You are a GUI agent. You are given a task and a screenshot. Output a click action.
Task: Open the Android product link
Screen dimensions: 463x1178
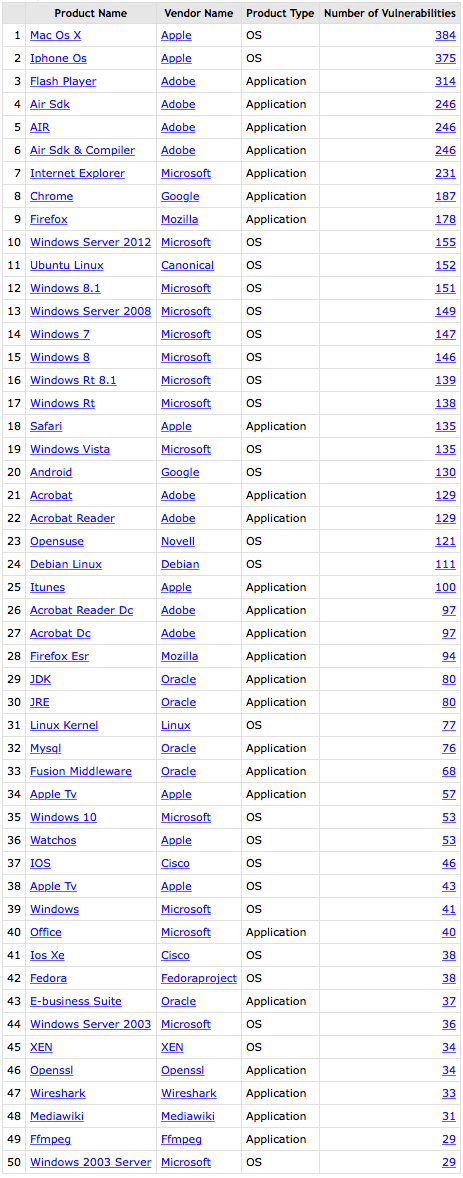point(51,473)
